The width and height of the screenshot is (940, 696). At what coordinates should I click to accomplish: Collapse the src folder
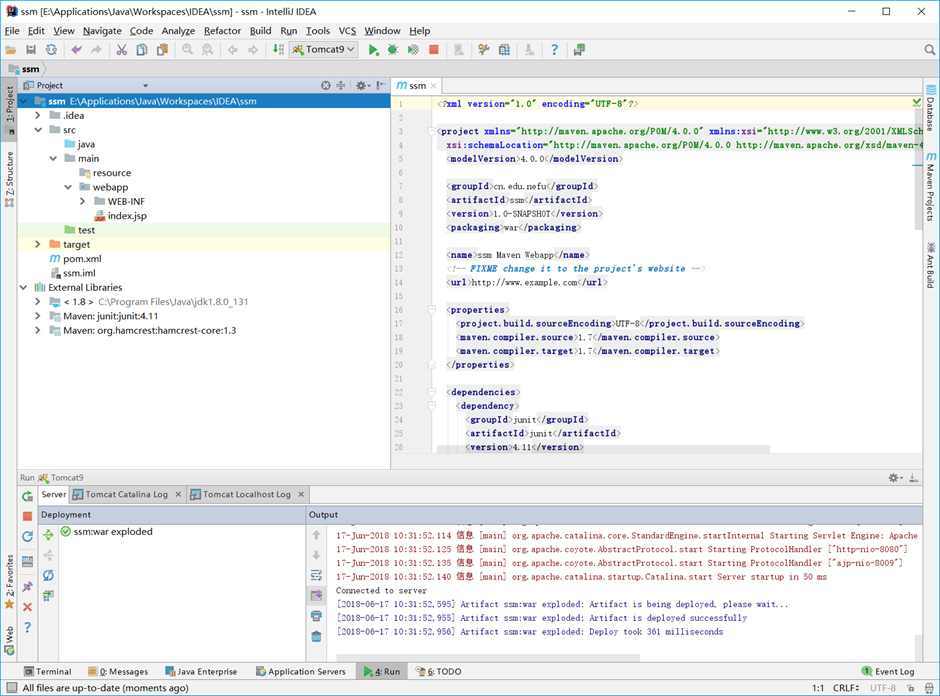pyautogui.click(x=38, y=129)
